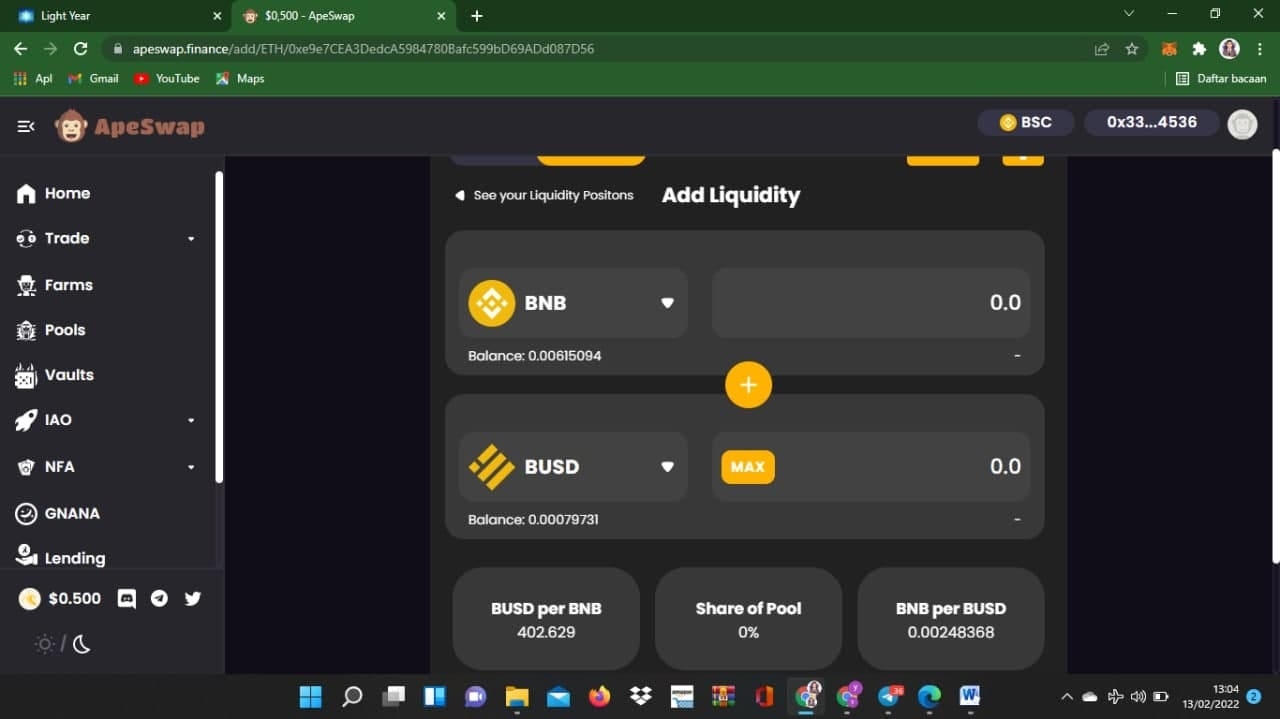Click See your Liquidity Positions link
The height and width of the screenshot is (719, 1280).
pos(545,195)
